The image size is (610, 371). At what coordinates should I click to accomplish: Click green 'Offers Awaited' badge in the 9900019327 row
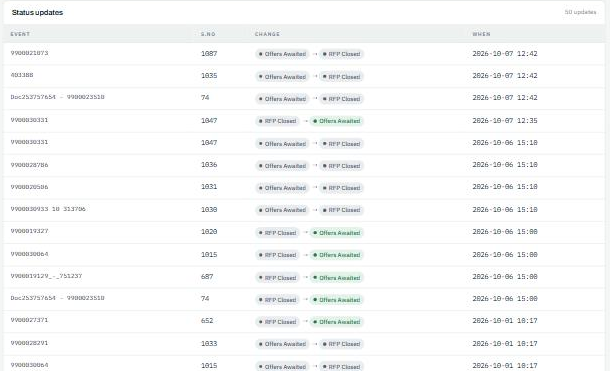pos(337,233)
